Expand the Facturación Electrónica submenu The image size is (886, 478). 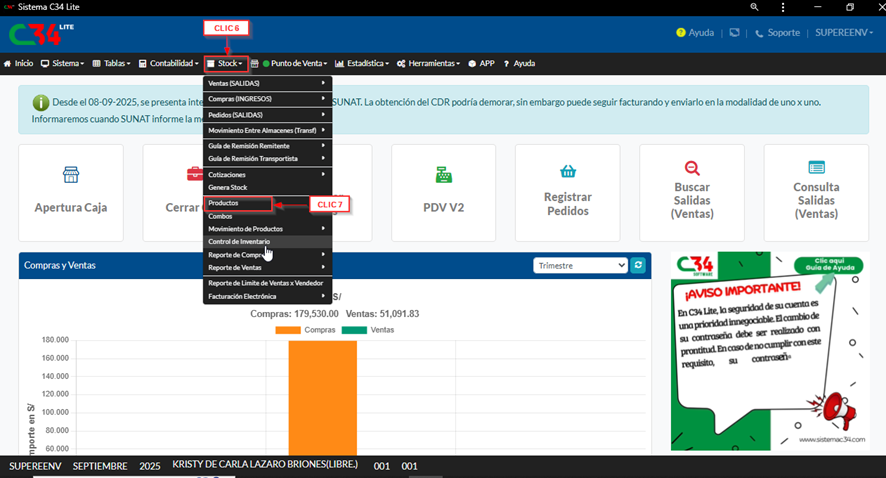(266, 296)
